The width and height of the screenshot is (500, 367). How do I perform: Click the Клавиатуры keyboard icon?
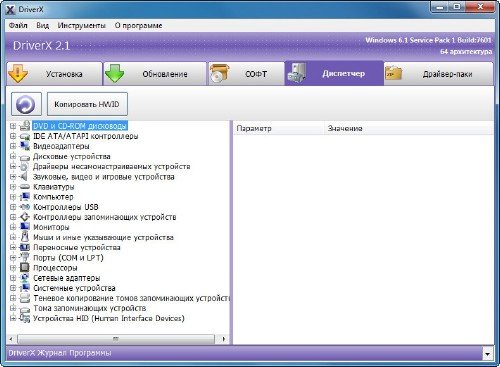point(25,187)
